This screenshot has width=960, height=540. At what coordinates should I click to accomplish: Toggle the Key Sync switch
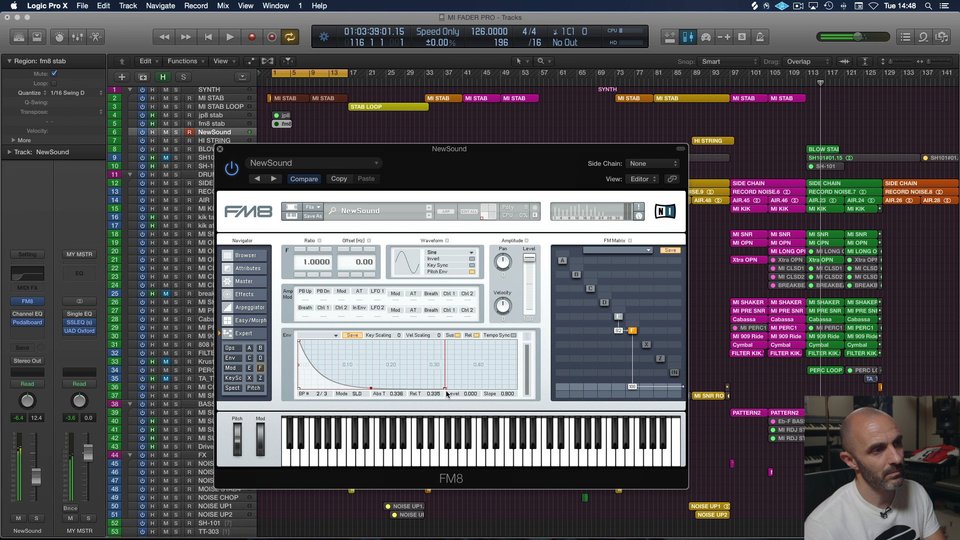pyautogui.click(x=471, y=265)
